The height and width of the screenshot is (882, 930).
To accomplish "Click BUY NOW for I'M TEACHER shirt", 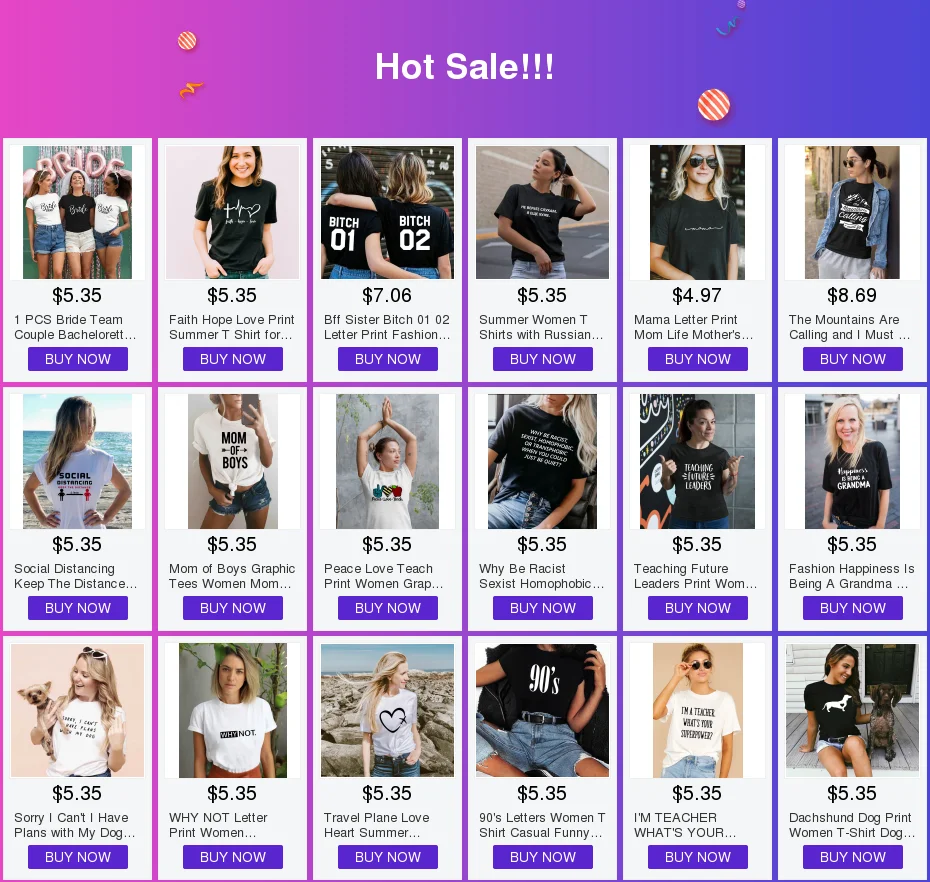I will (698, 857).
